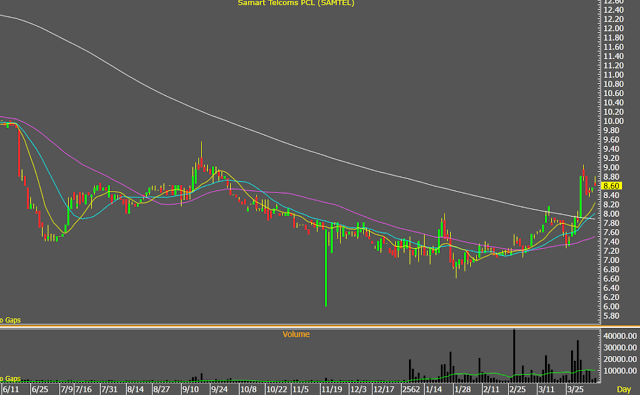Select the 2/25 date label

click(518, 389)
